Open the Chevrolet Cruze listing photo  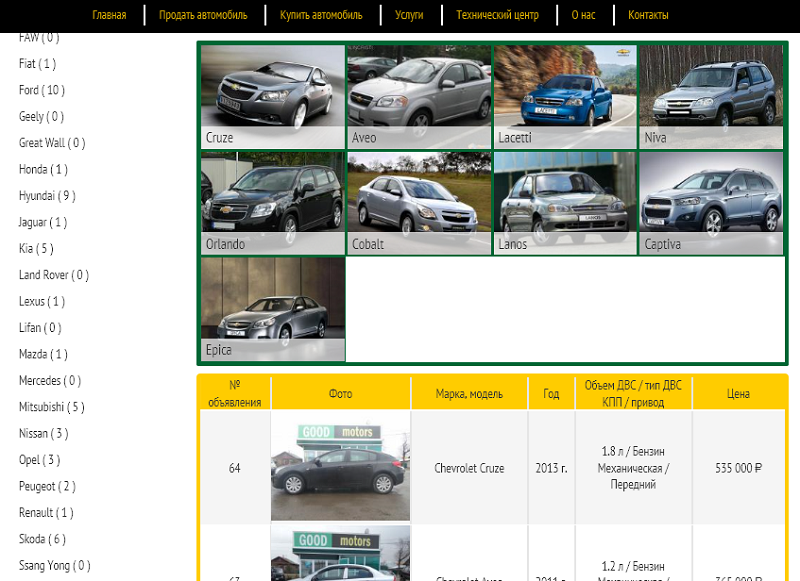click(x=340, y=468)
